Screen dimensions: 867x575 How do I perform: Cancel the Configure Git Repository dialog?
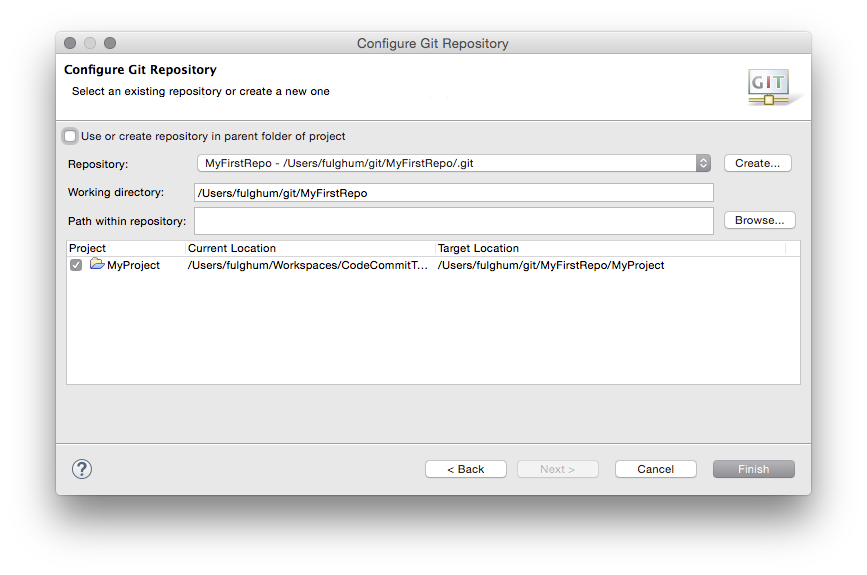pyautogui.click(x=655, y=469)
